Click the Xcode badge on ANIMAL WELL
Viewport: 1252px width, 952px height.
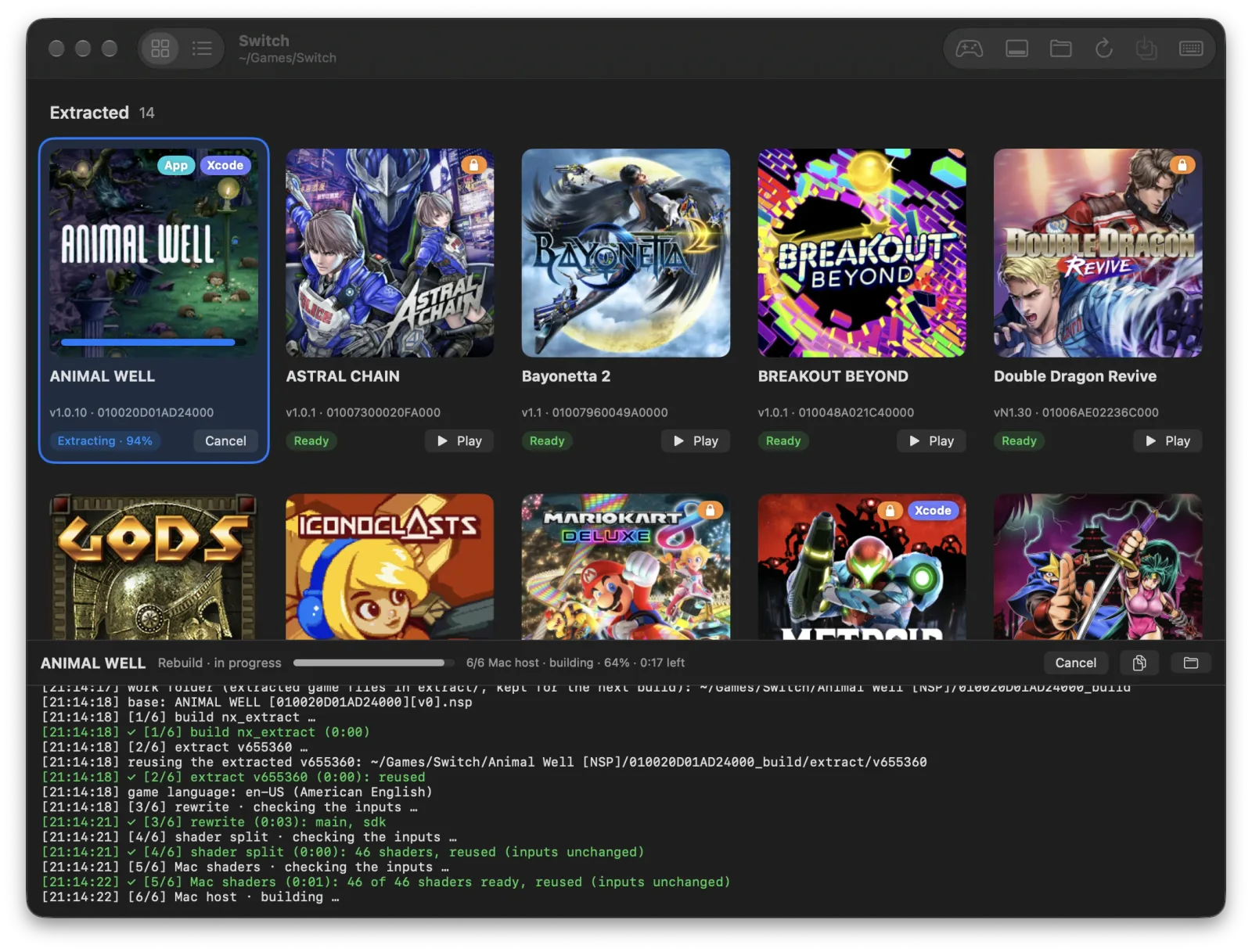point(225,165)
